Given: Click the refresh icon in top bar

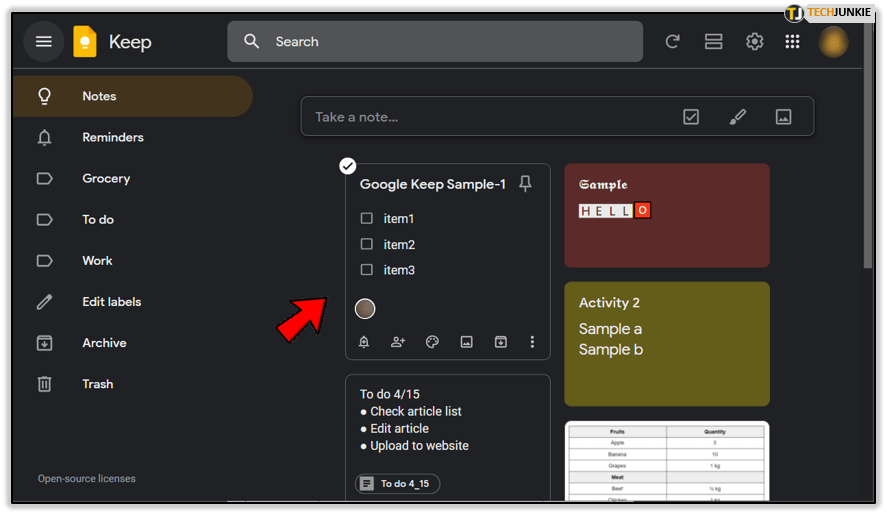Looking at the screenshot, I should 672,42.
